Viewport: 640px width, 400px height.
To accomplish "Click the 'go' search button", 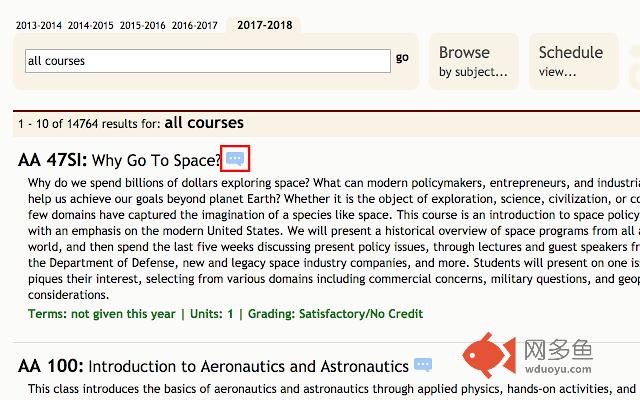I will [402, 58].
